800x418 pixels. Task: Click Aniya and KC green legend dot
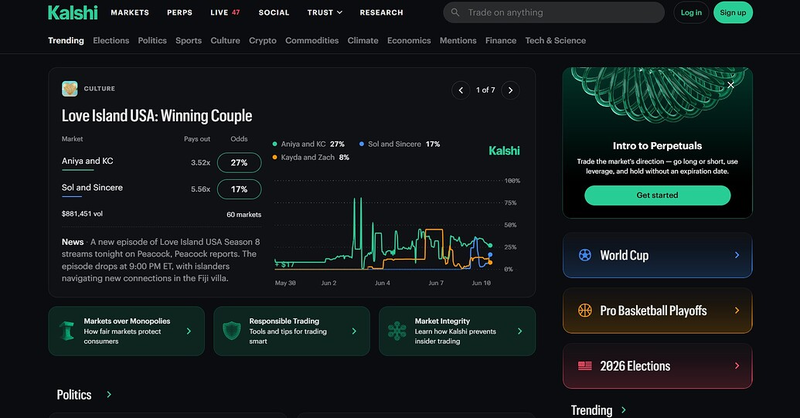click(x=275, y=144)
